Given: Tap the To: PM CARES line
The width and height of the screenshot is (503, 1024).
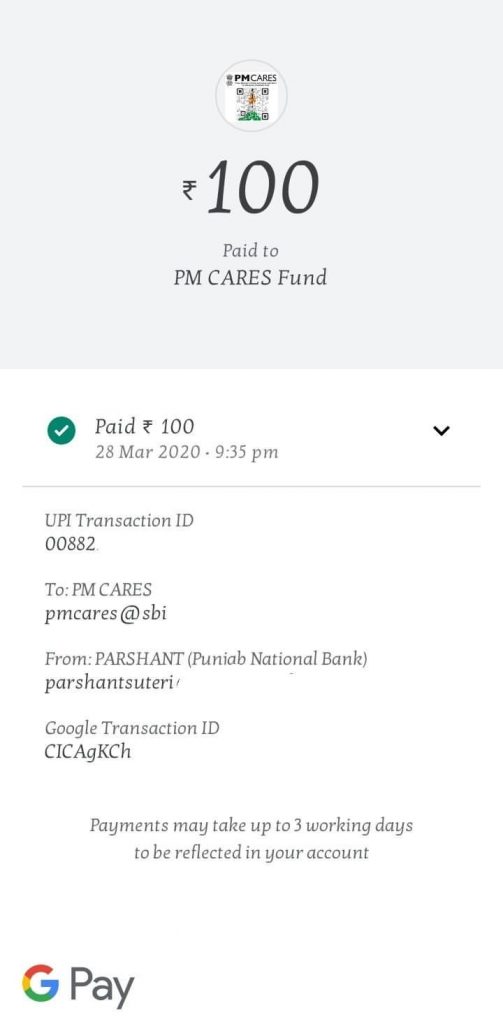Looking at the screenshot, I should pyautogui.click(x=98, y=590).
